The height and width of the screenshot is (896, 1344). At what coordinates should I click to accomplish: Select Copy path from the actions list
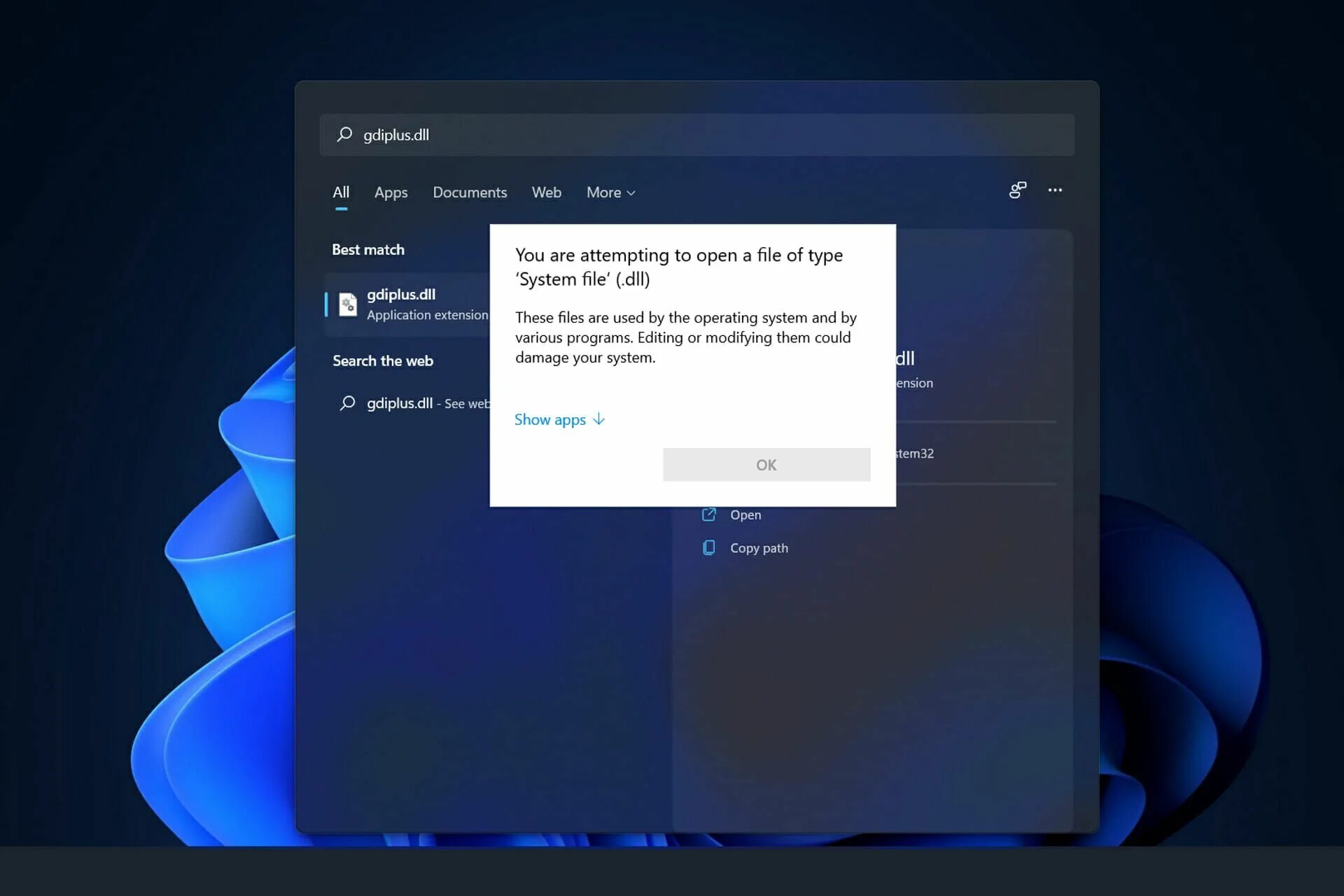(759, 547)
